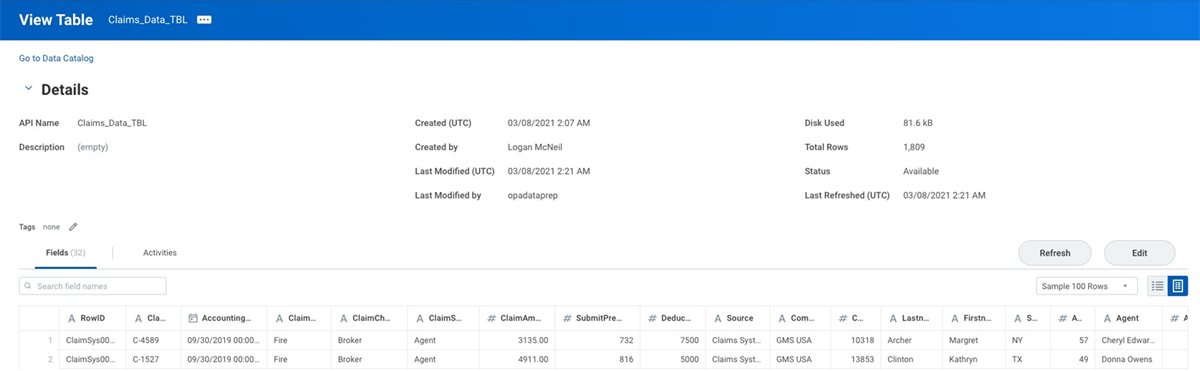Click the Last Modified by value 'opadataprep'
Image resolution: width=1200 pixels, height=371 pixels.
534,195
